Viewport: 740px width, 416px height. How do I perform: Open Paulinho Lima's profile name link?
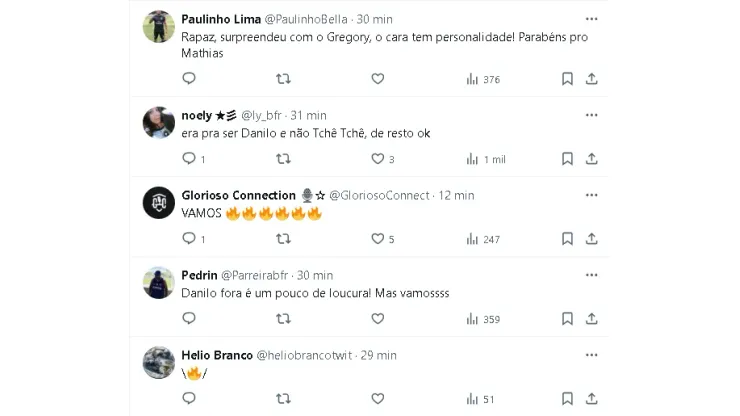click(220, 19)
